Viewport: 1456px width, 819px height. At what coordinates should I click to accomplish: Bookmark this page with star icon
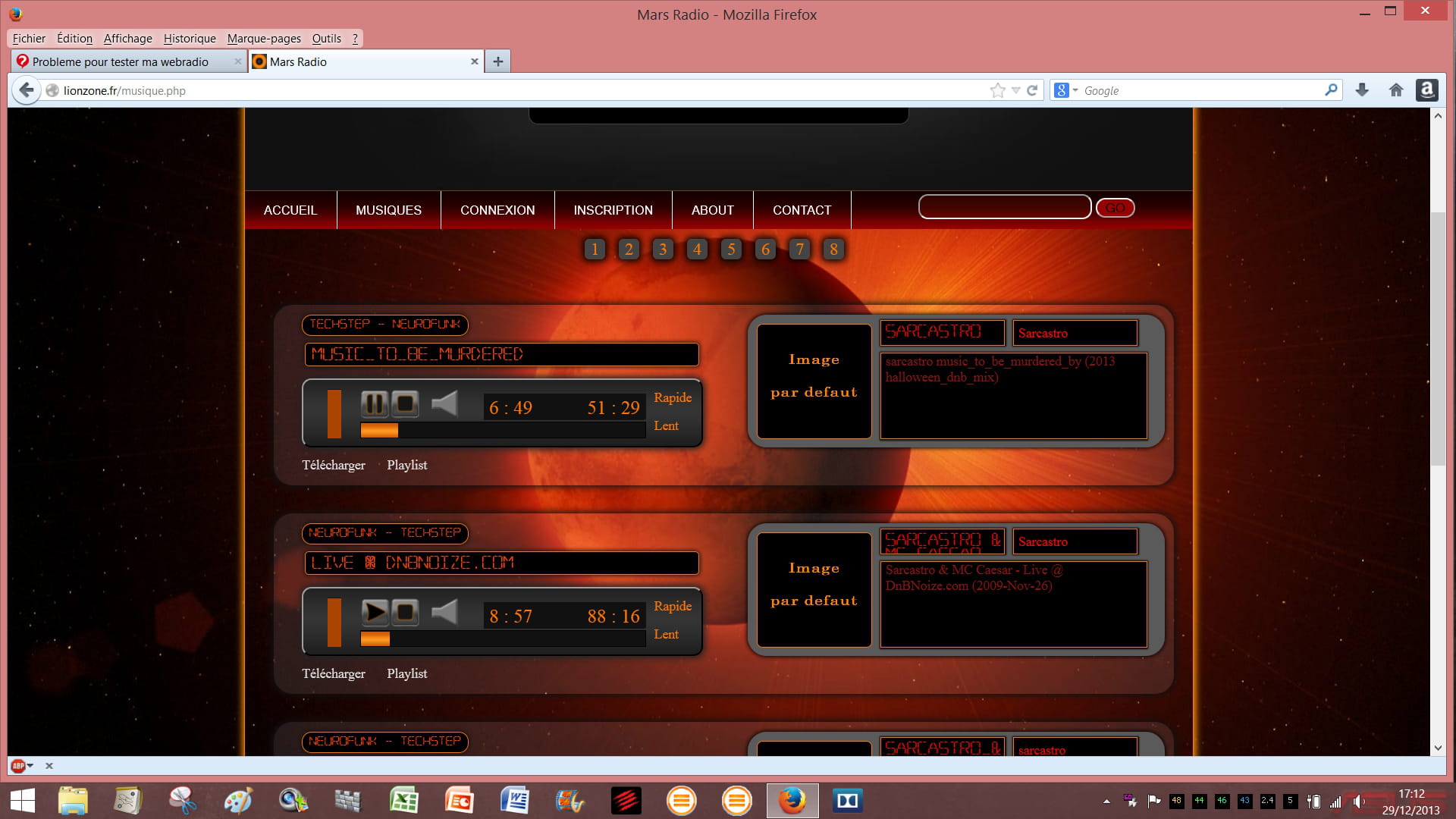pyautogui.click(x=997, y=90)
